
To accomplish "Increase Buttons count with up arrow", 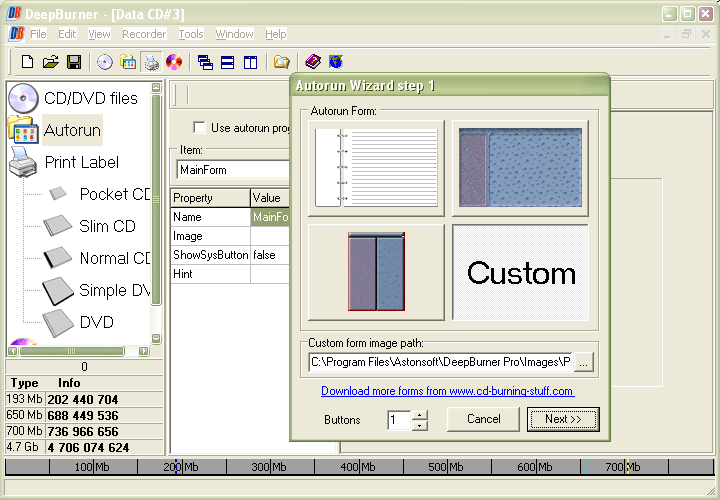I will coord(420,415).
